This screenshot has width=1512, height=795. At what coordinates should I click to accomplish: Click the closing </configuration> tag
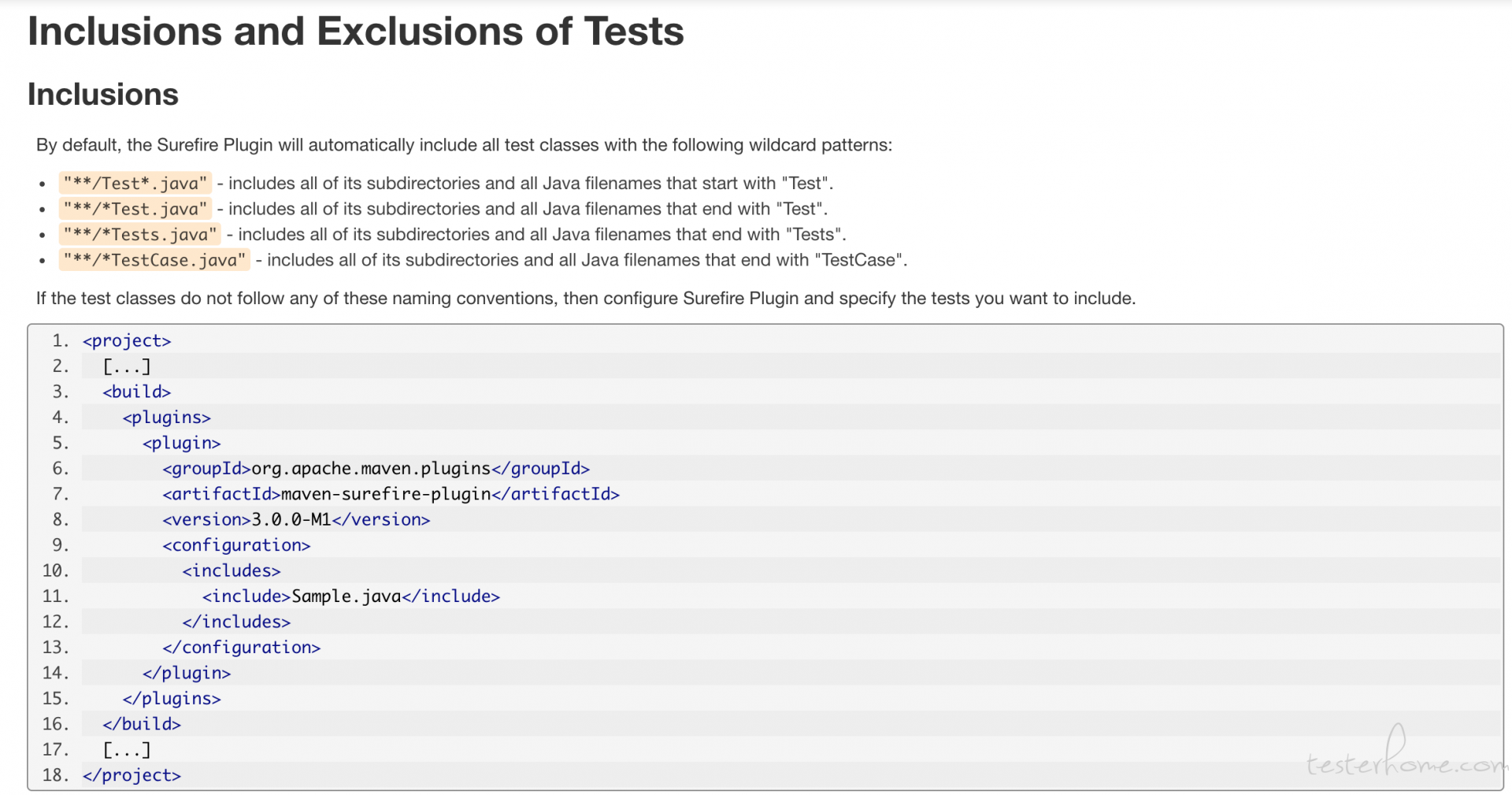tap(241, 648)
